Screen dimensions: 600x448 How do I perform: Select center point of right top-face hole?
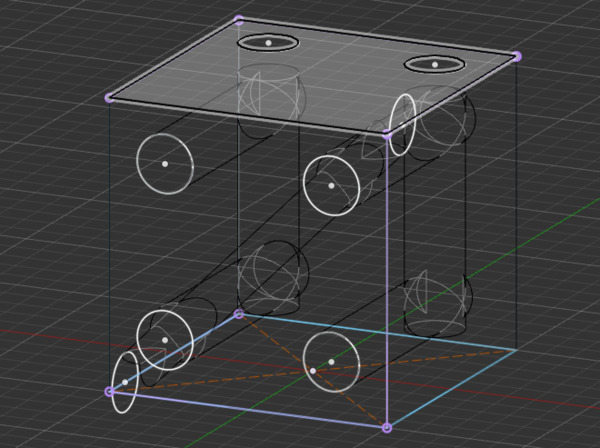click(x=435, y=65)
